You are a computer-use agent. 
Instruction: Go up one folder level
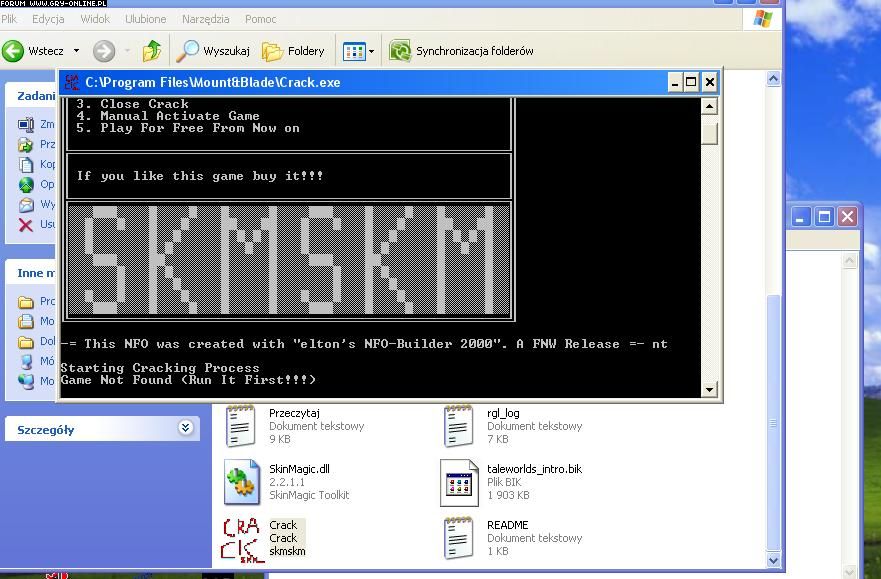[152, 51]
